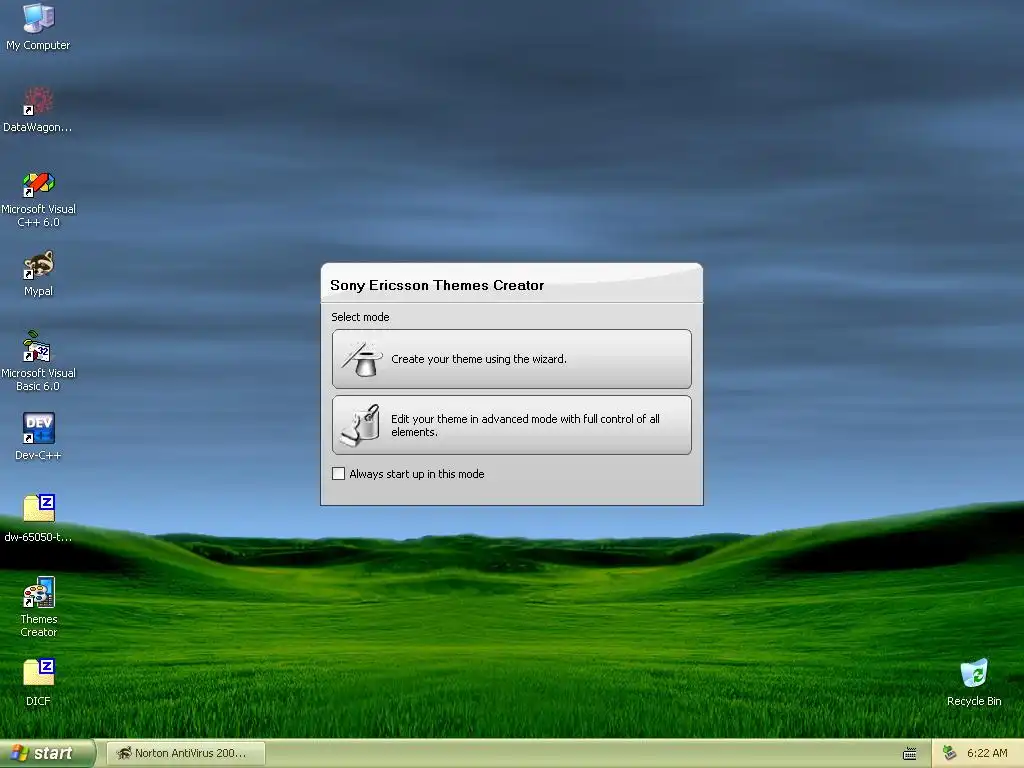This screenshot has width=1024, height=768.
Task: Open the Start menu
Action: tap(47, 753)
